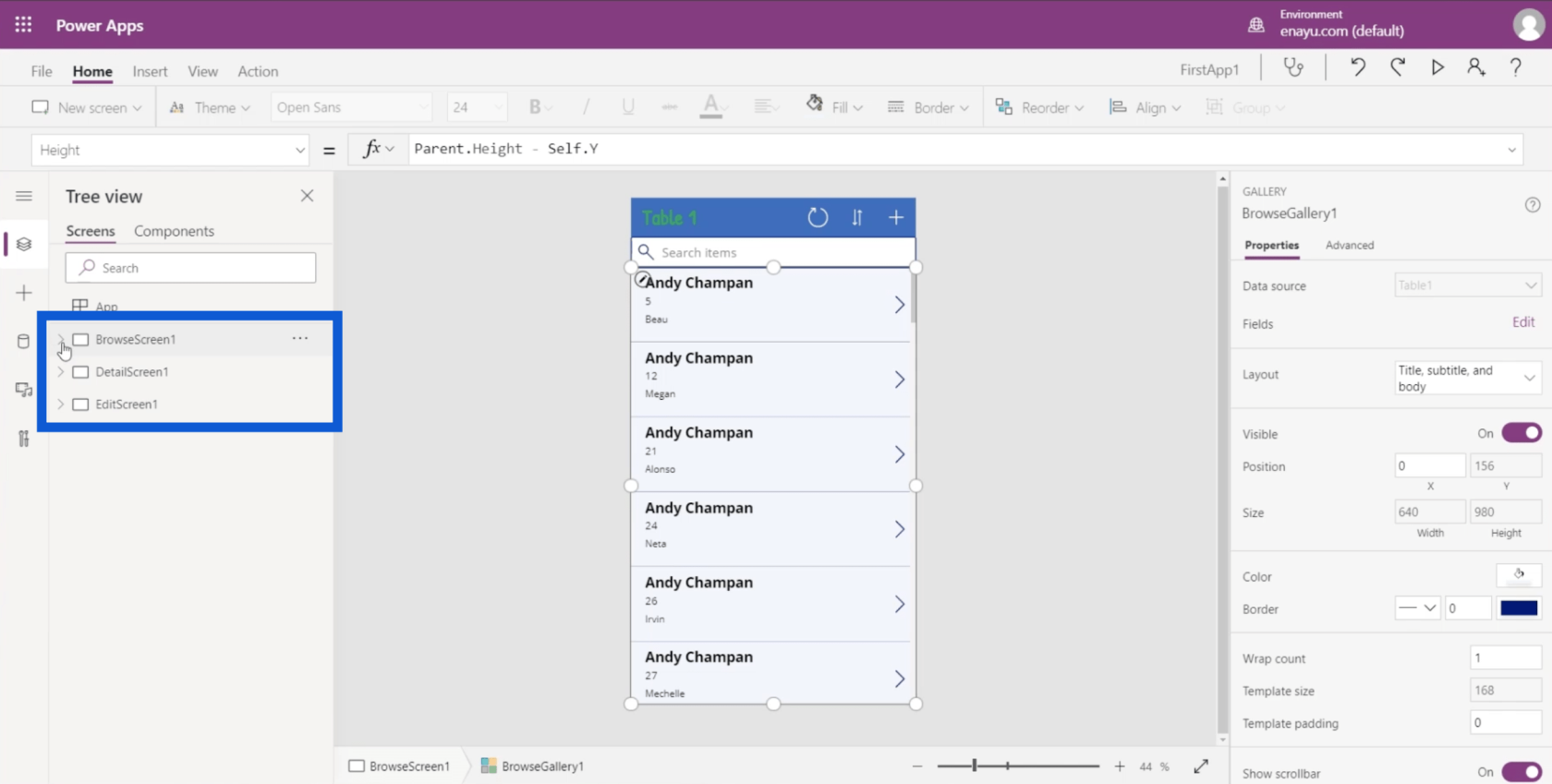The width and height of the screenshot is (1552, 784).
Task: Toggle italic text formatting
Action: click(x=586, y=107)
